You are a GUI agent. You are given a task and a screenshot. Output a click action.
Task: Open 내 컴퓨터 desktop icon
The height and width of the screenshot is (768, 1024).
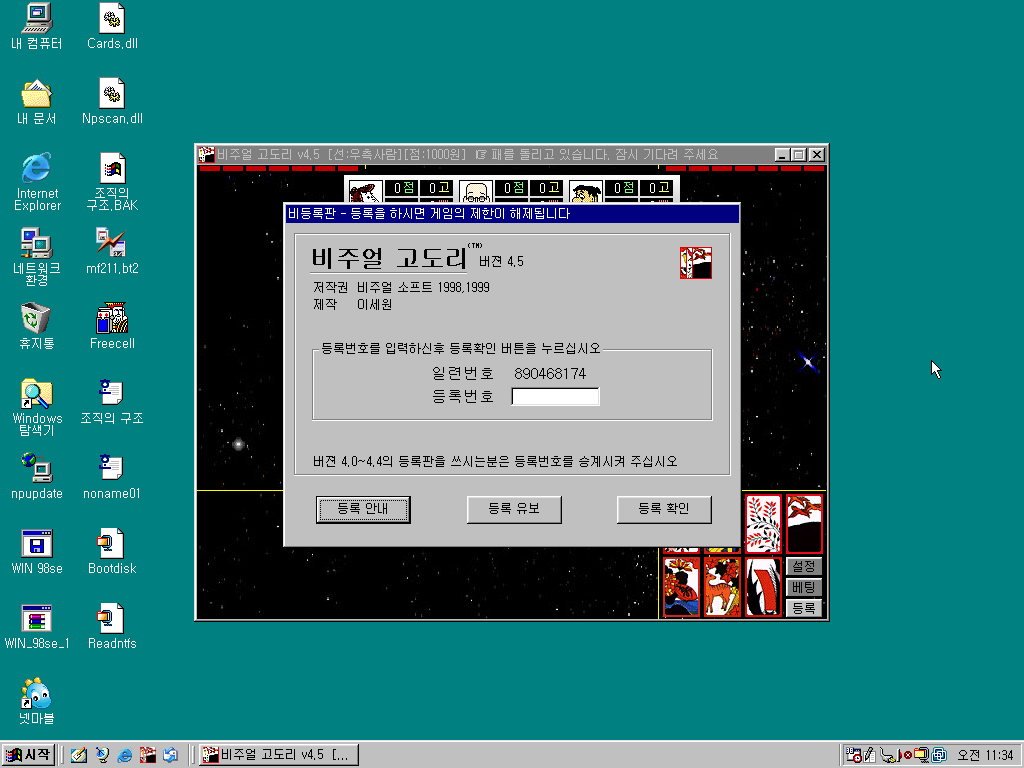click(37, 27)
